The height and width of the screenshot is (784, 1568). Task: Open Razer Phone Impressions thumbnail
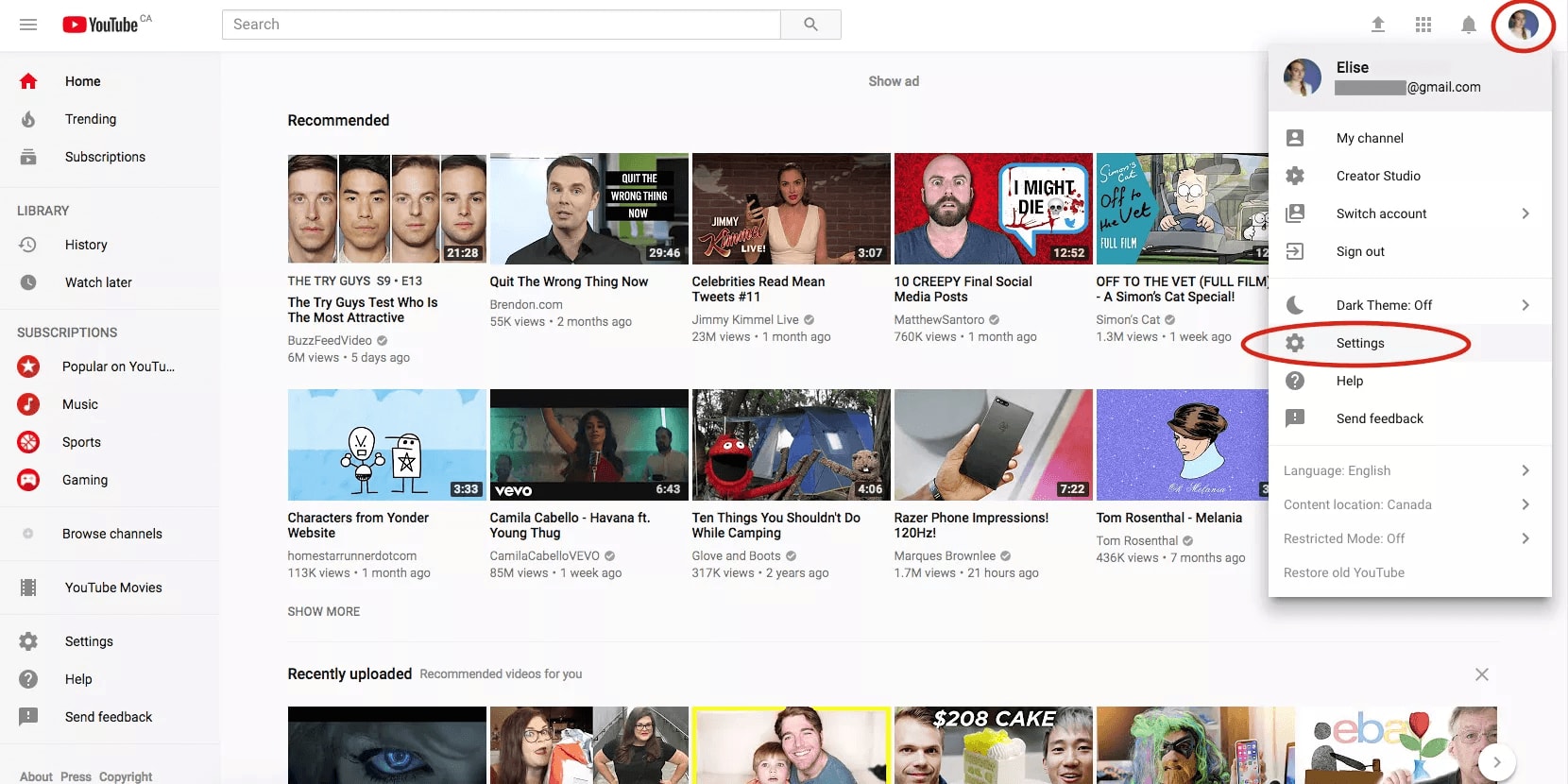993,445
